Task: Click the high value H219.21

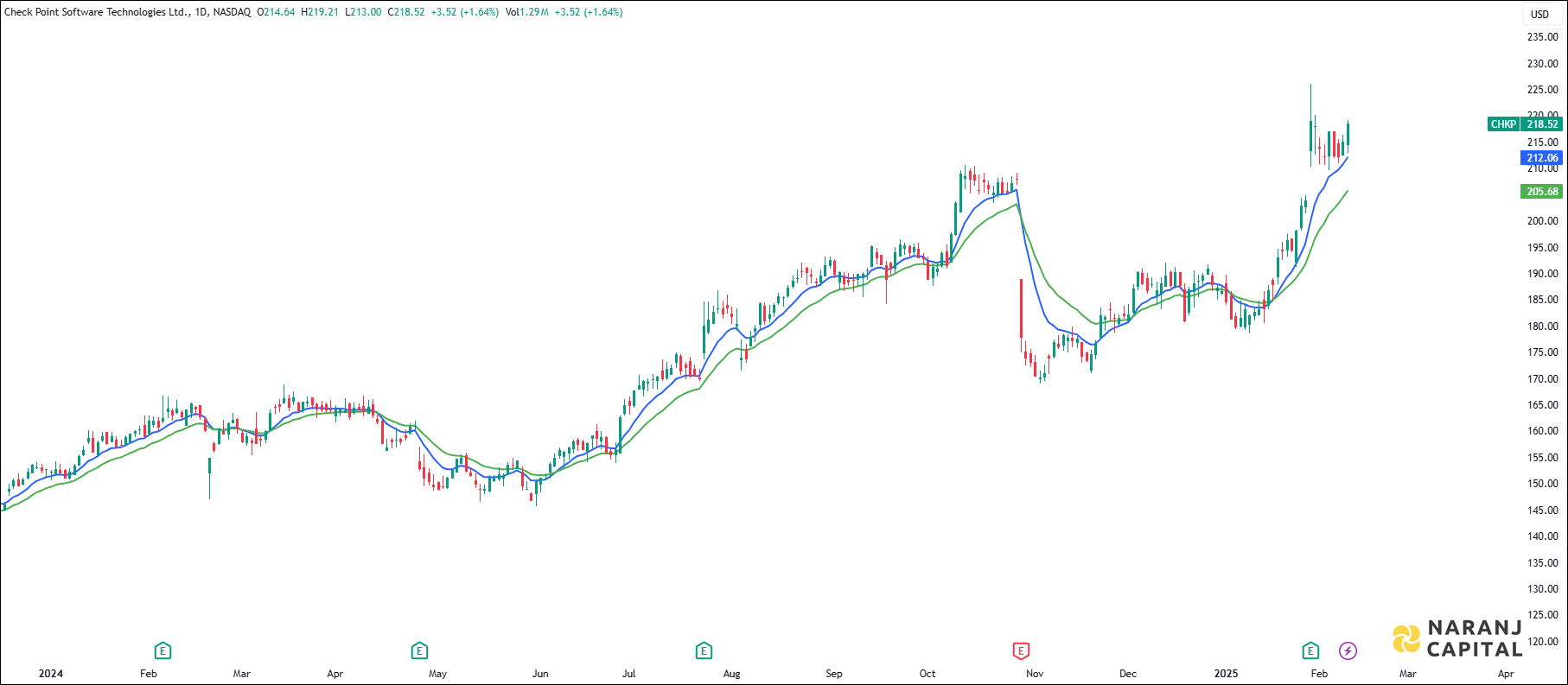Action: (320, 12)
